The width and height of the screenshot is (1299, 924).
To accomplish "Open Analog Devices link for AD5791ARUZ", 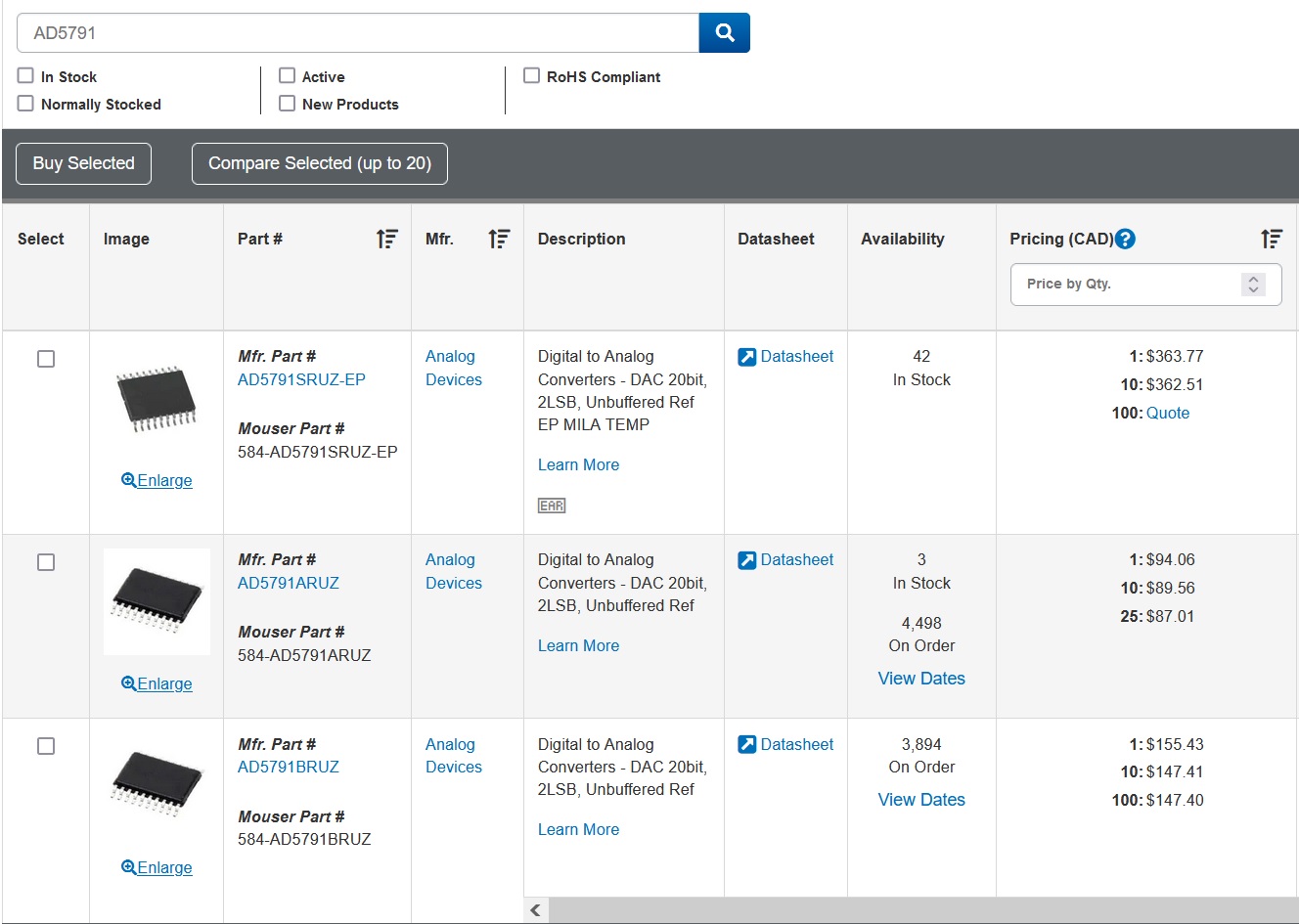I will point(454,571).
